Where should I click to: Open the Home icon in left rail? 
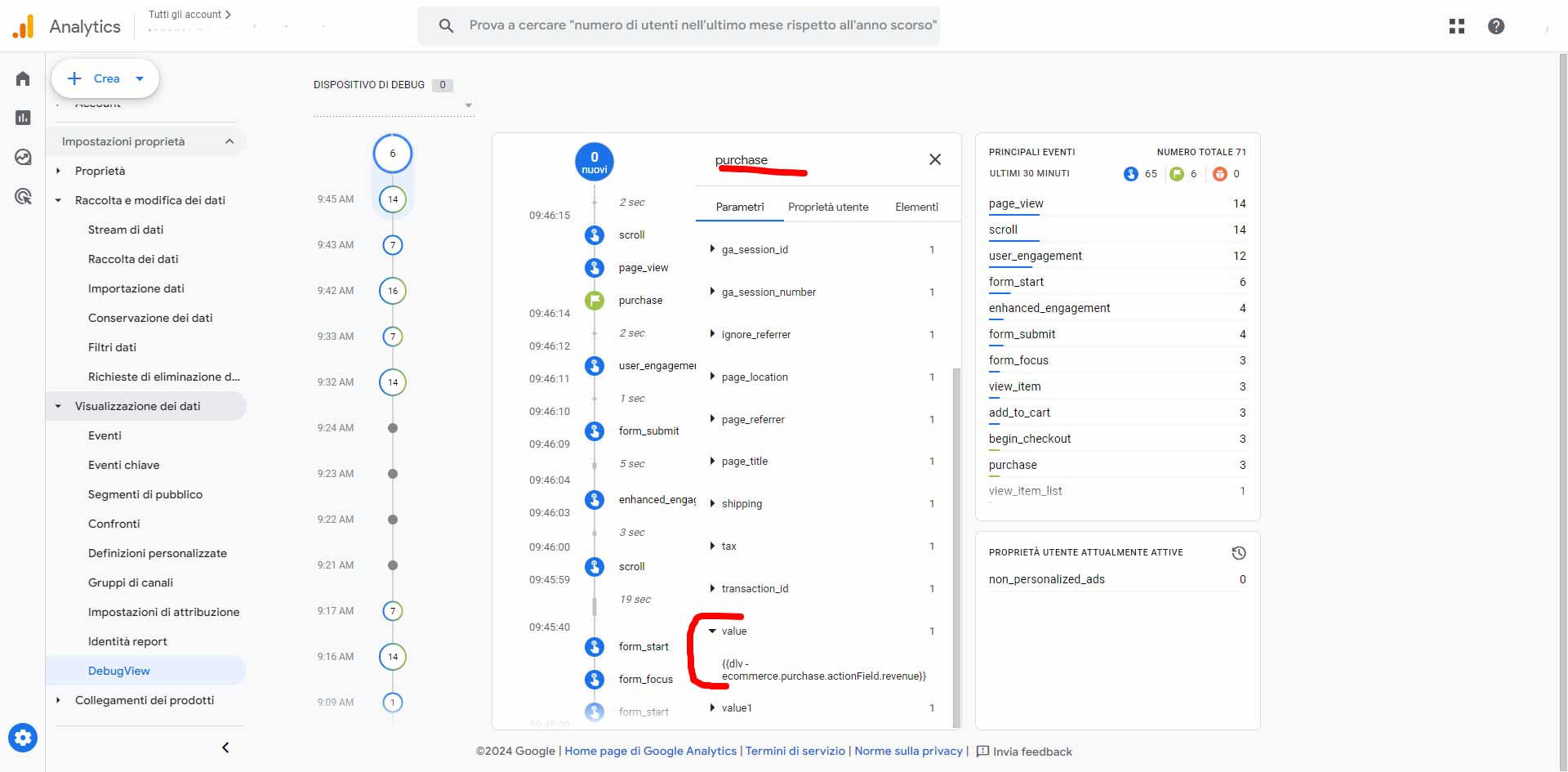(23, 78)
